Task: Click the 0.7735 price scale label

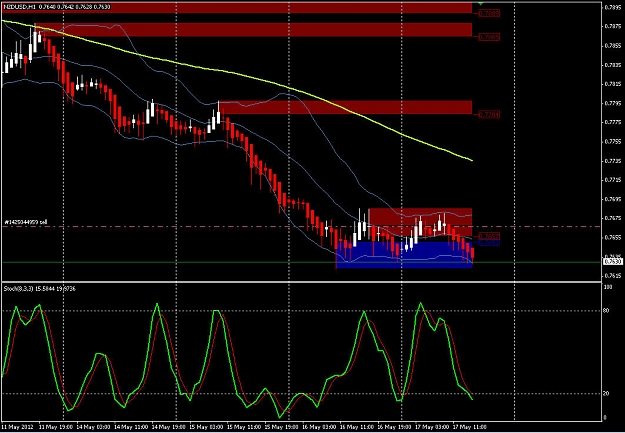Action: coord(613,161)
